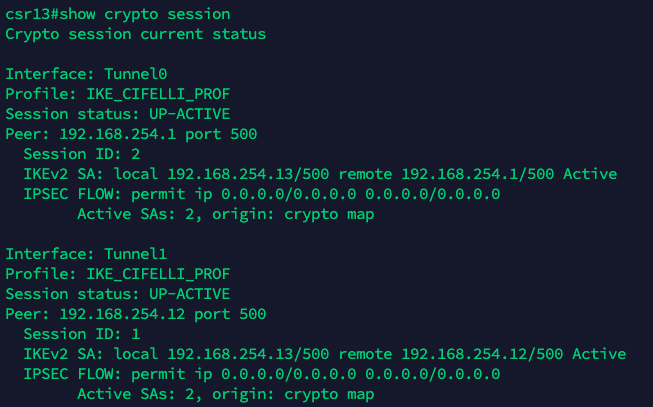Screen dimensions: 653x407
Task: Click the 'Crypto session current status' heading line
Action: (x=136, y=34)
